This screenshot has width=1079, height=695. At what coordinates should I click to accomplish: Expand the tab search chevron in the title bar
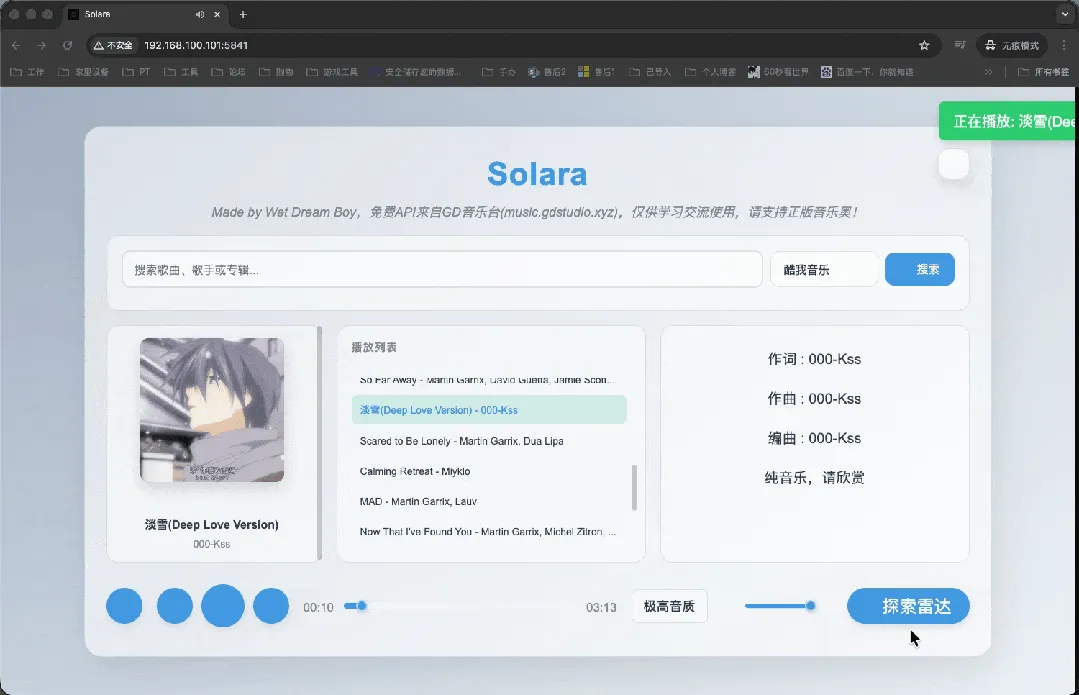click(x=1063, y=15)
